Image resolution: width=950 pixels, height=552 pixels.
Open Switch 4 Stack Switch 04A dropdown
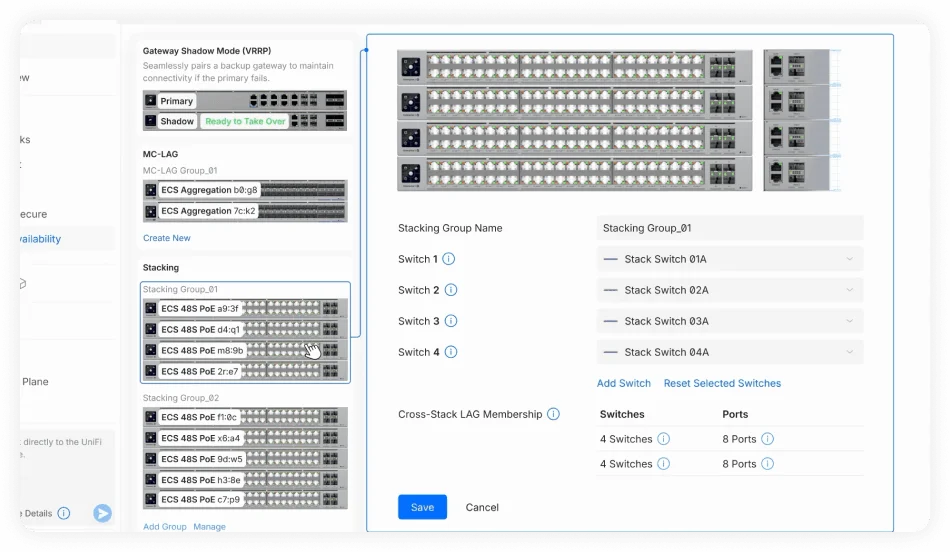(729, 352)
